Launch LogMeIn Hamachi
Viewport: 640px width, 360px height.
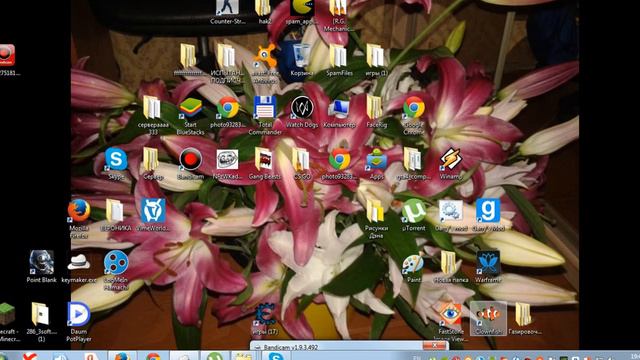[x=116, y=270]
